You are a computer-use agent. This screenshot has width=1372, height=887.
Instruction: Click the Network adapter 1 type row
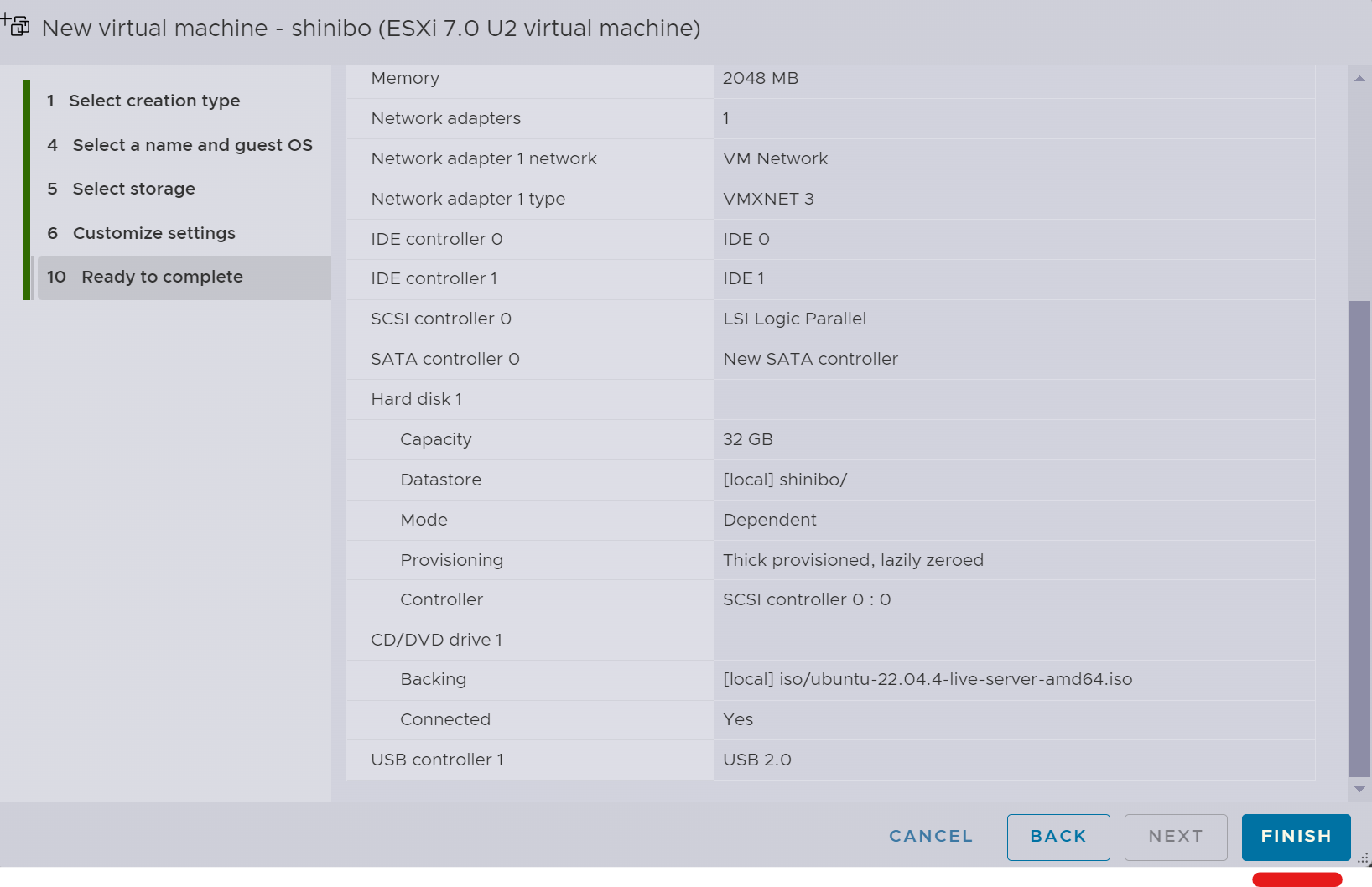tap(830, 200)
